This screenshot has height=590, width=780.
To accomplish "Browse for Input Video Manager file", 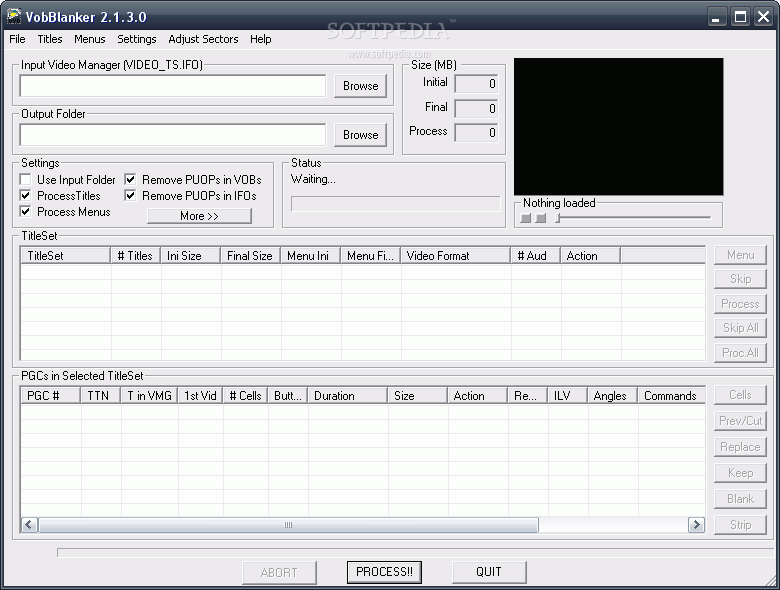I will (361, 86).
